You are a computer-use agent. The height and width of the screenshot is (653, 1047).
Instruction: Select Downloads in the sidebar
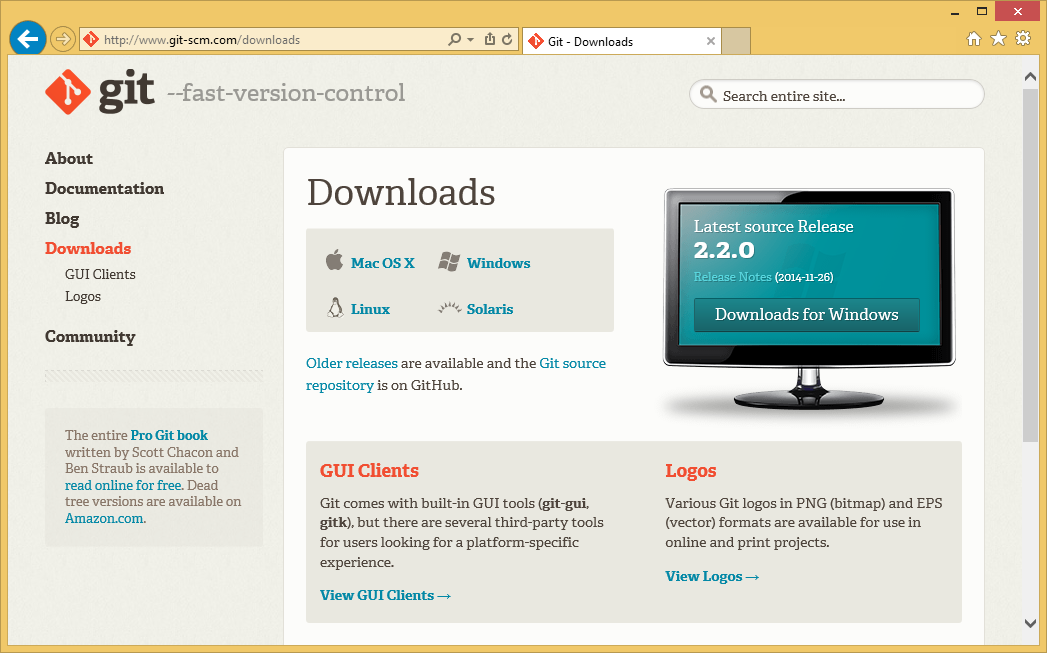(88, 248)
